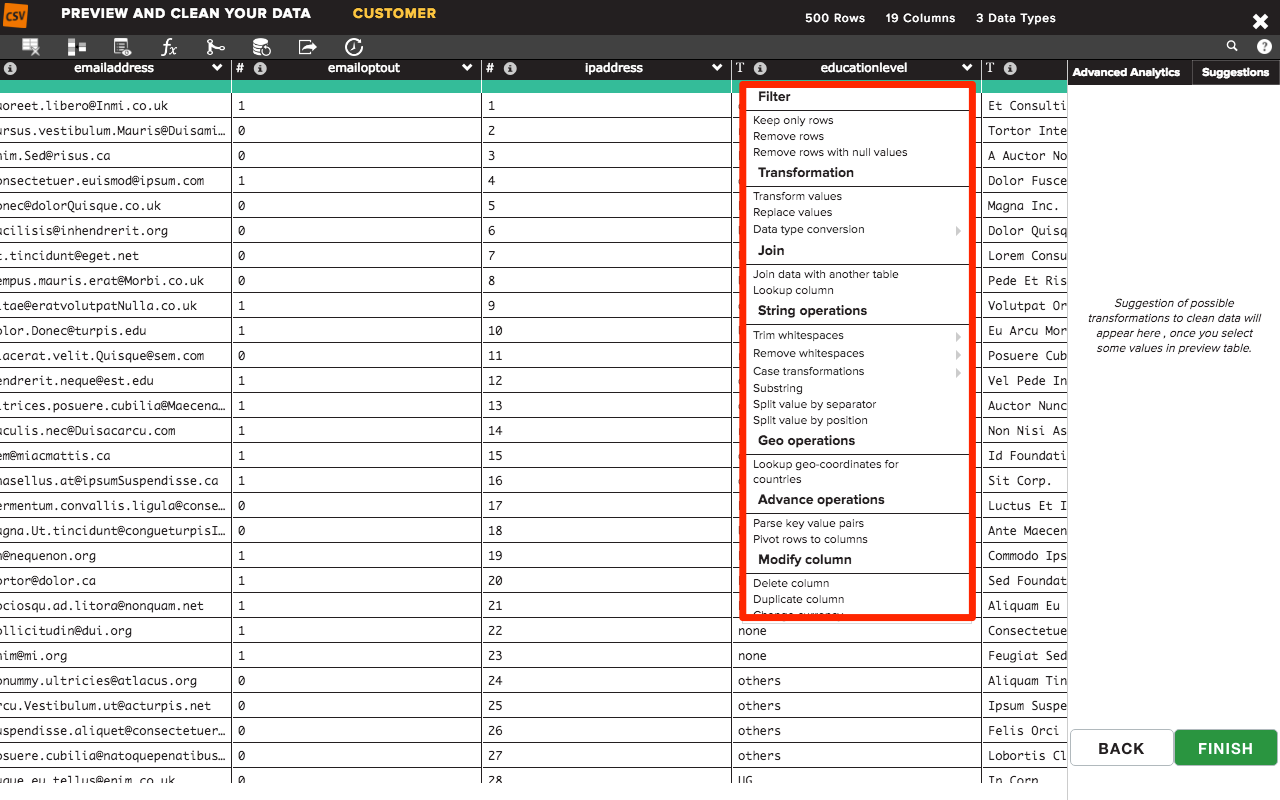
Task: Choose Duplicate column
Action: coord(799,600)
